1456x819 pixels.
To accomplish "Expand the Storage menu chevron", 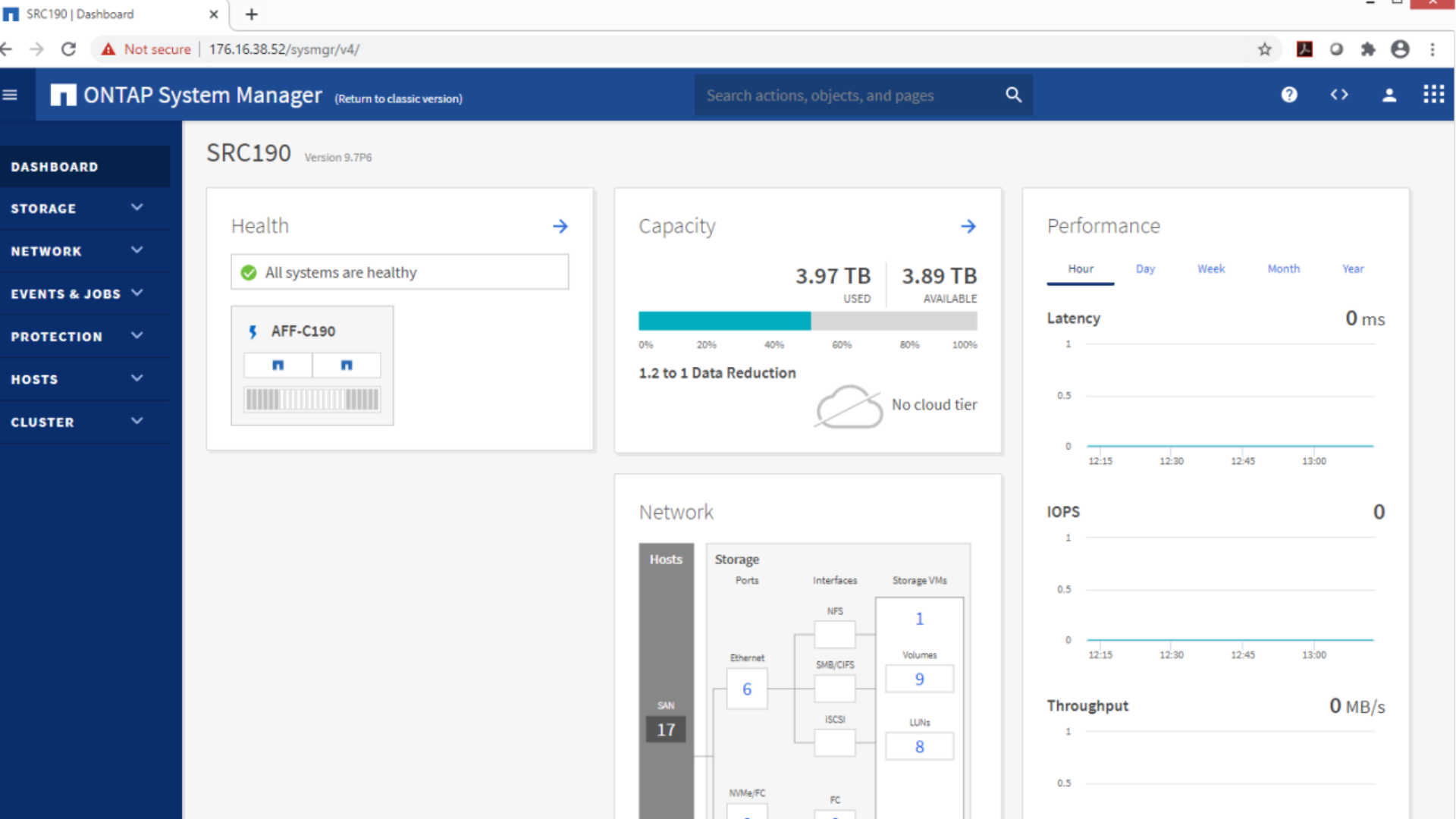I will click(136, 207).
